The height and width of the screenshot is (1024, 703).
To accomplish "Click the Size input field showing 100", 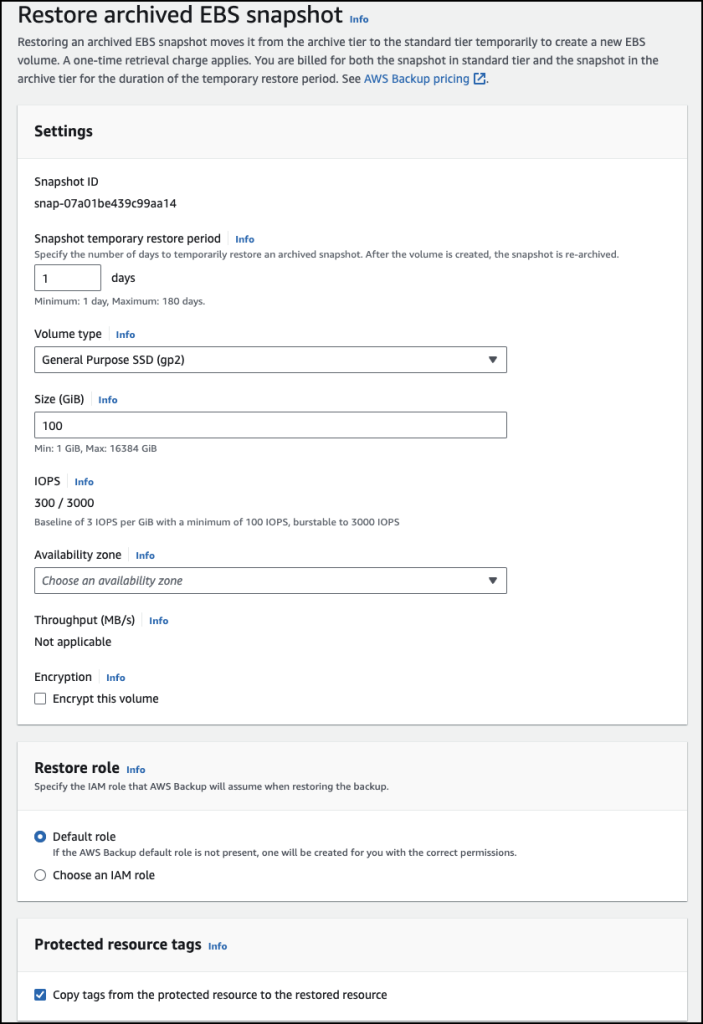I will pyautogui.click(x=270, y=424).
